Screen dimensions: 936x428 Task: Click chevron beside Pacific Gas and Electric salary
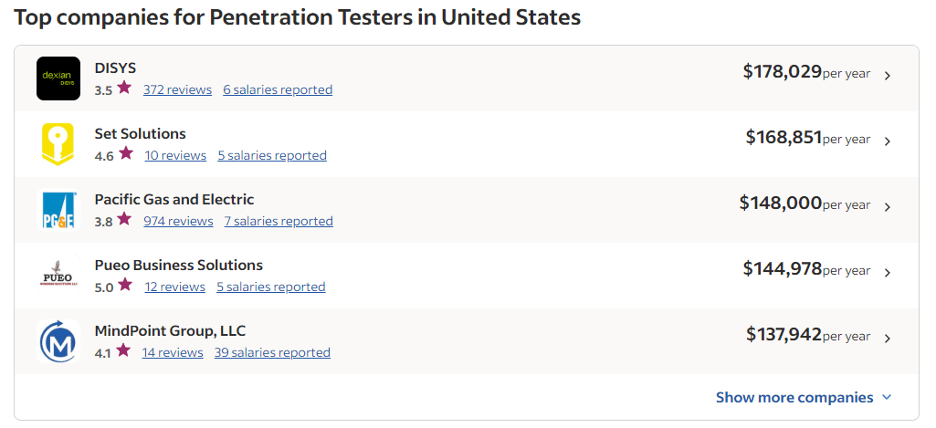[x=888, y=207]
